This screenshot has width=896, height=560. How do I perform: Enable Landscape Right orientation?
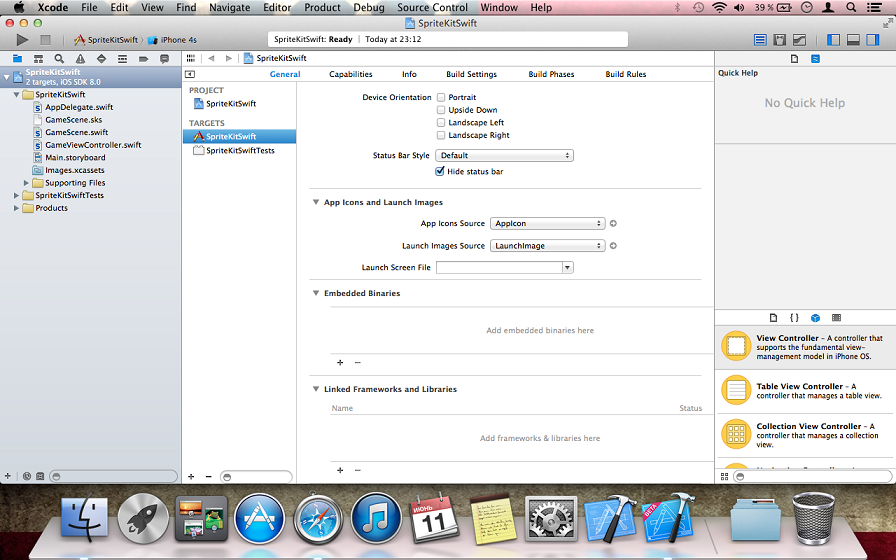[441, 135]
